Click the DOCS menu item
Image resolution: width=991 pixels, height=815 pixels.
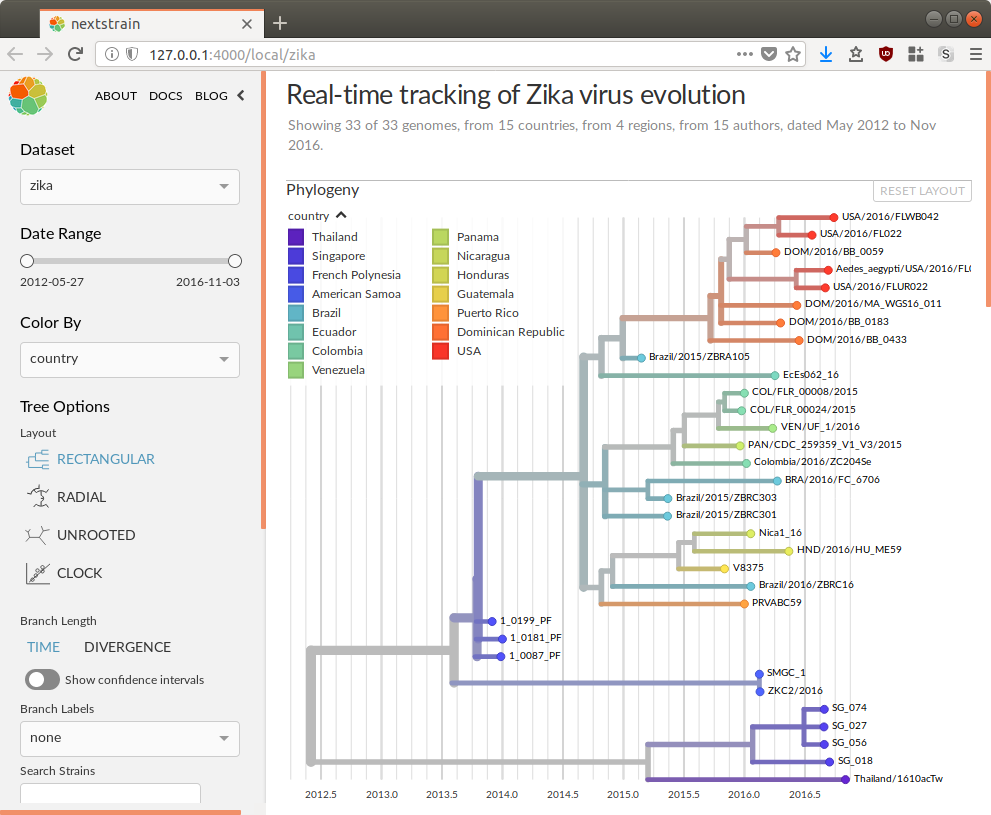pyautogui.click(x=165, y=96)
